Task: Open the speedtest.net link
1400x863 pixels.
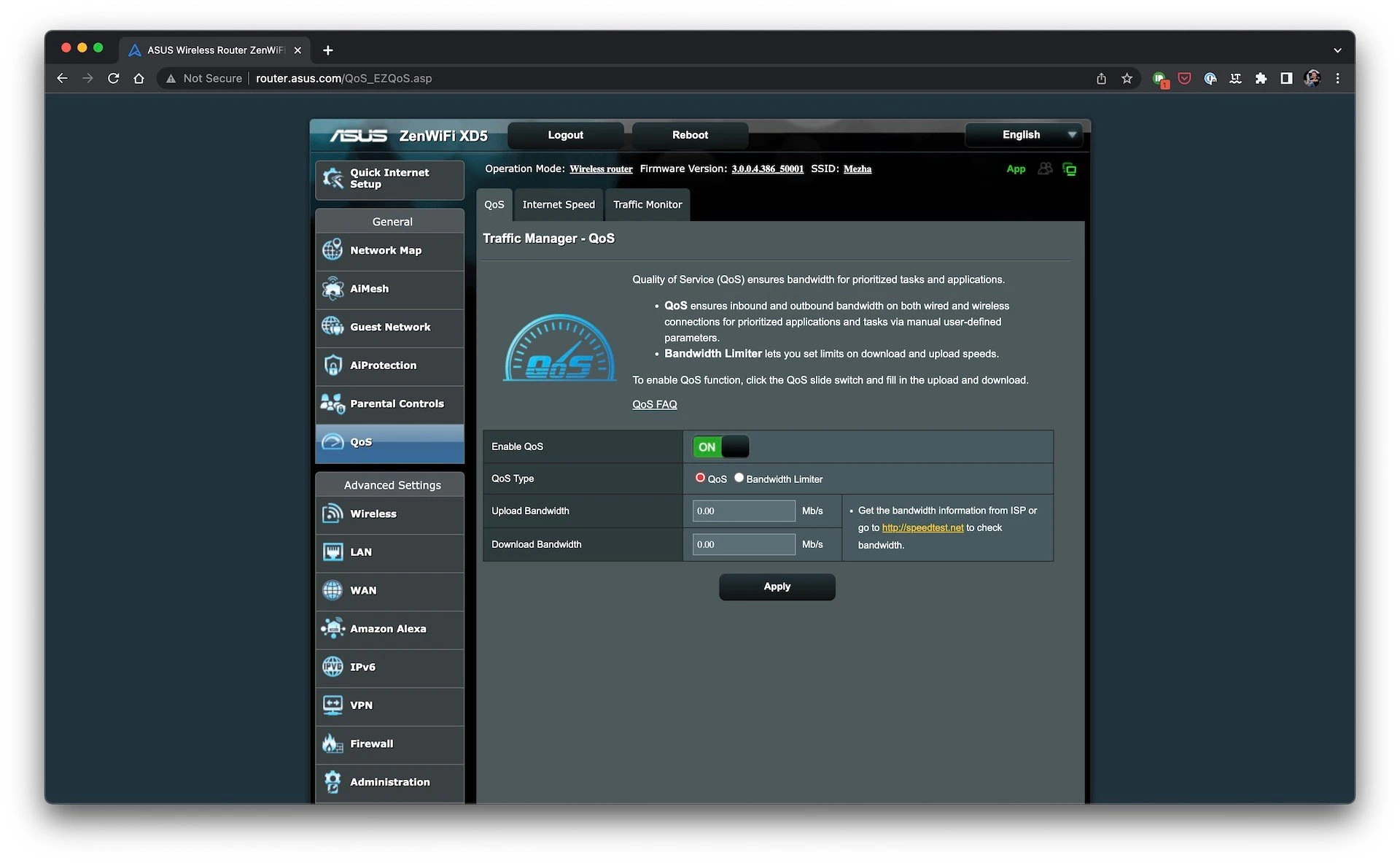Action: (922, 527)
